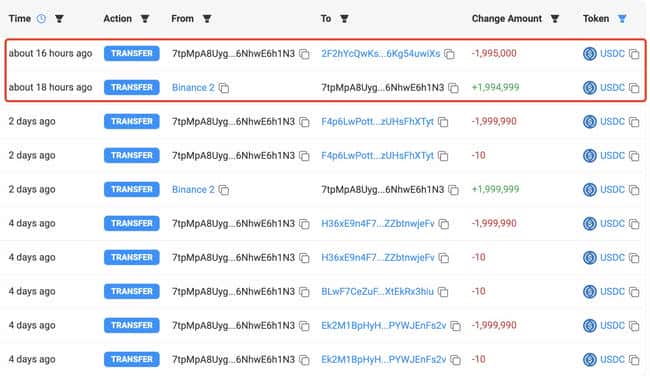Select the +1,999,999 change amount
The height and width of the screenshot is (376, 650).
495,189
